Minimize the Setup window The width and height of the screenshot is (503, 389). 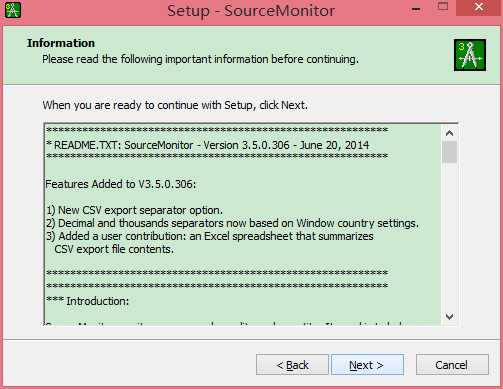point(416,9)
